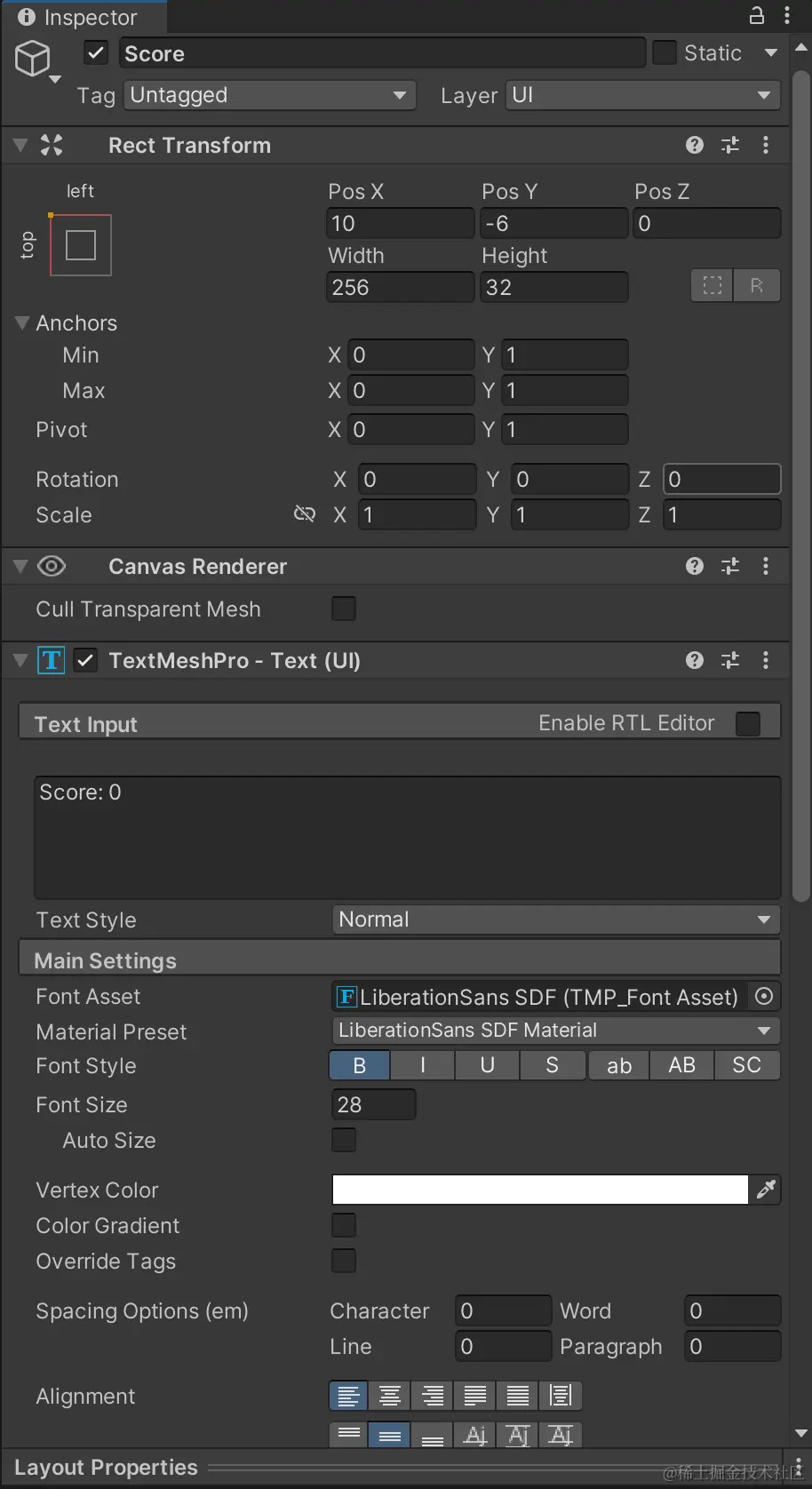The height and width of the screenshot is (1489, 812).
Task: Click the Font Size input field
Action: 373,1104
